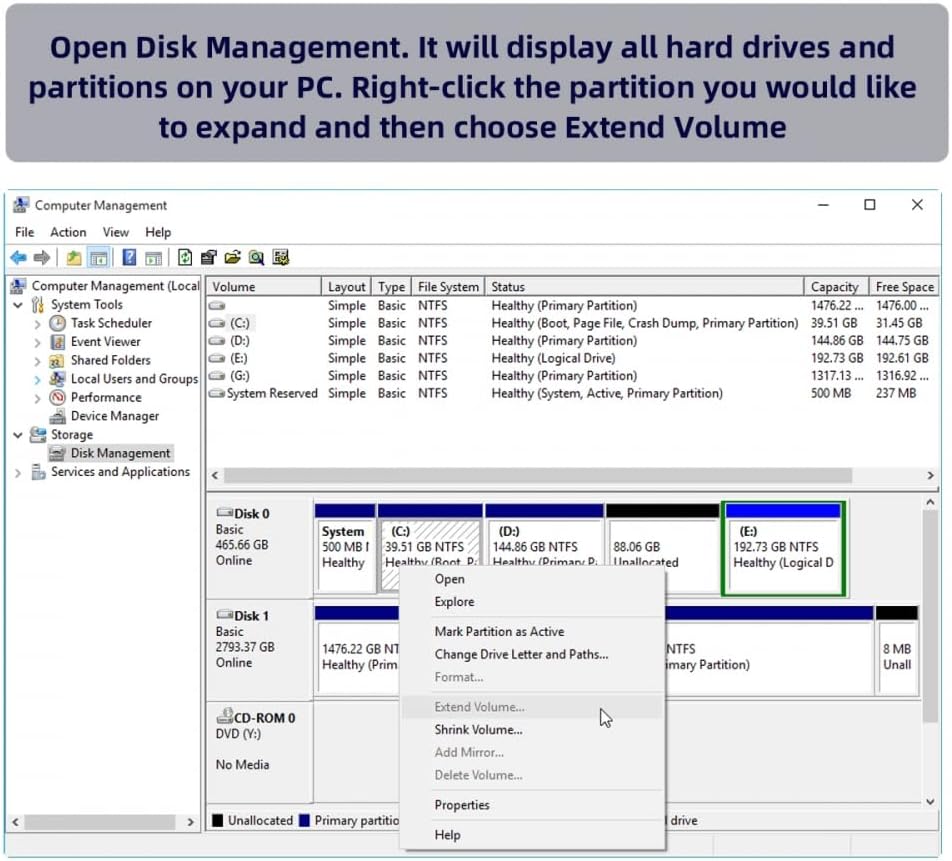This screenshot has width=952, height=861.
Task: Expand Services and Applications node
Action: (18, 472)
